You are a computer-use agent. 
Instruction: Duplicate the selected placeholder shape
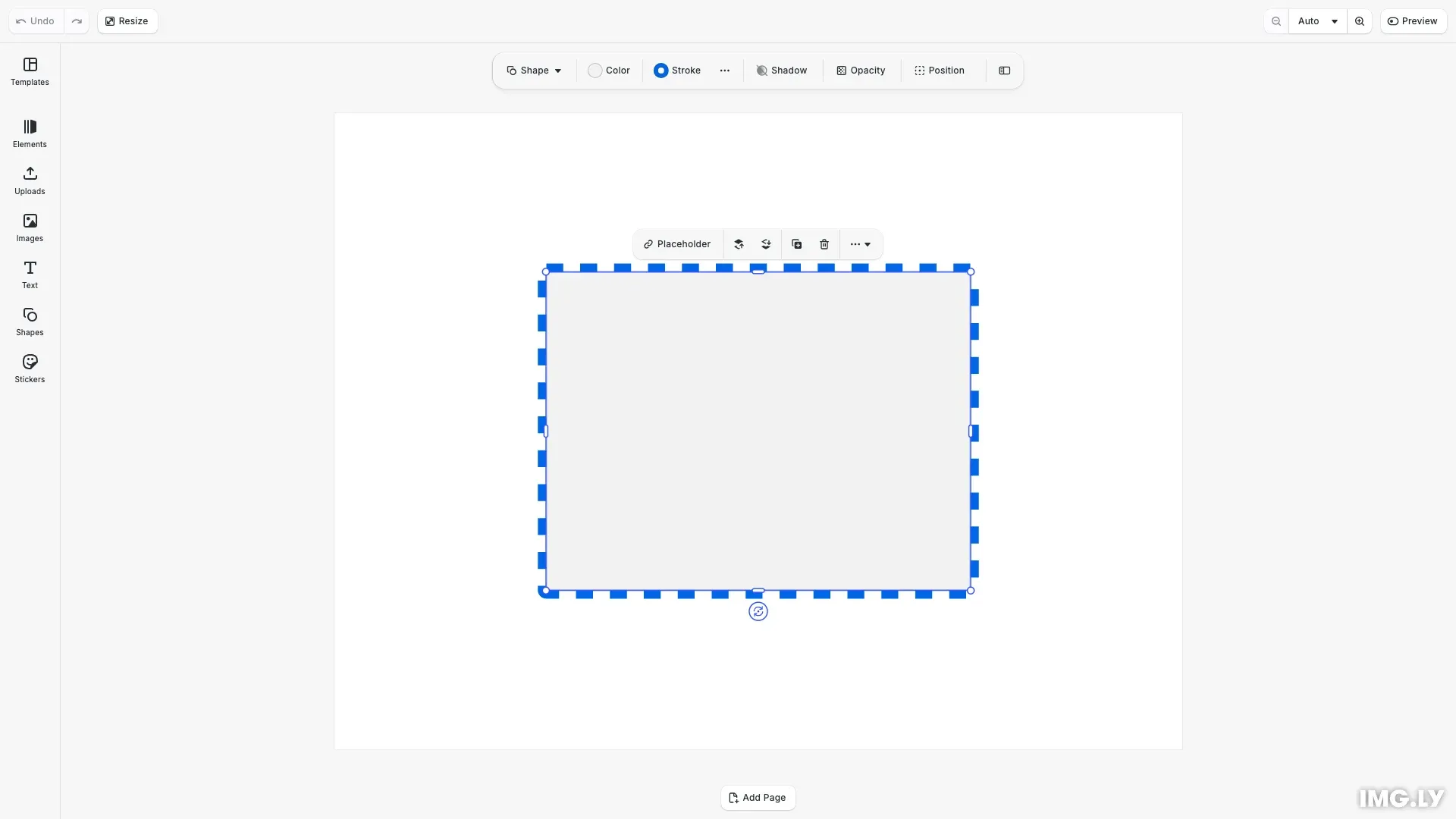pos(795,243)
